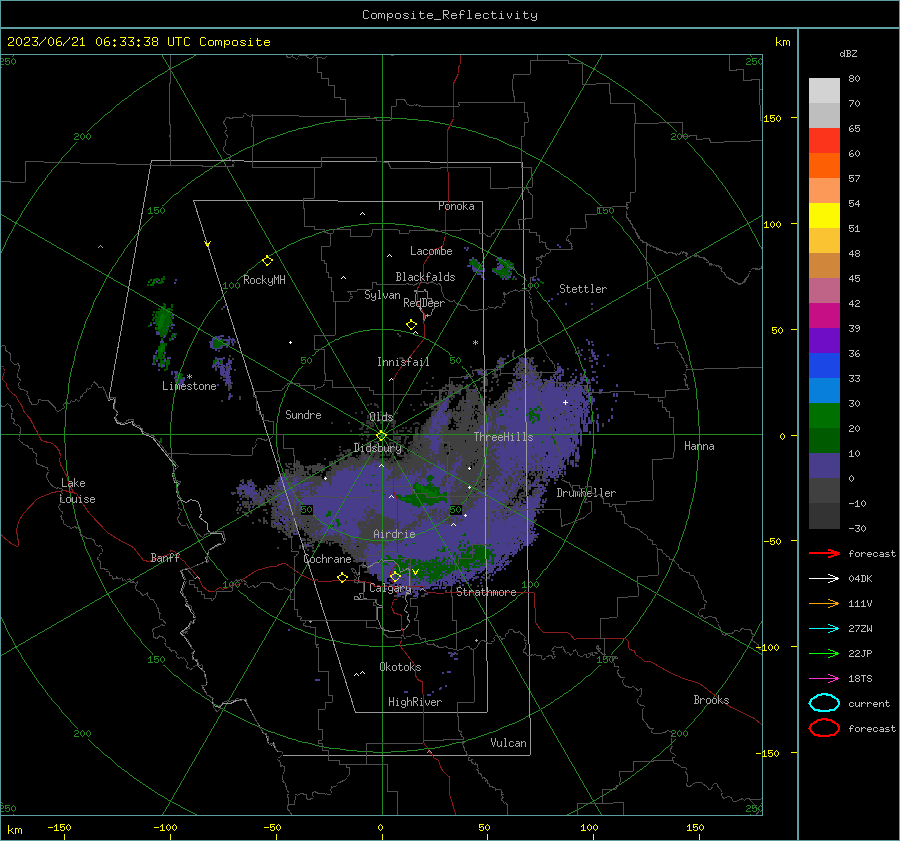Select the 65 dBZ red color swatch
The image size is (900, 841).
click(824, 141)
